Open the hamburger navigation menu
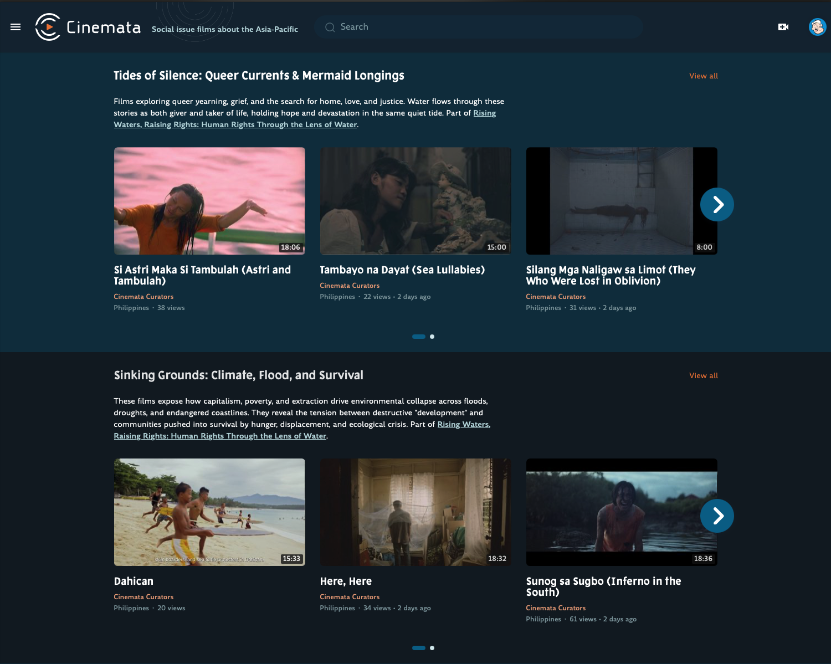This screenshot has width=831, height=664. pos(15,27)
